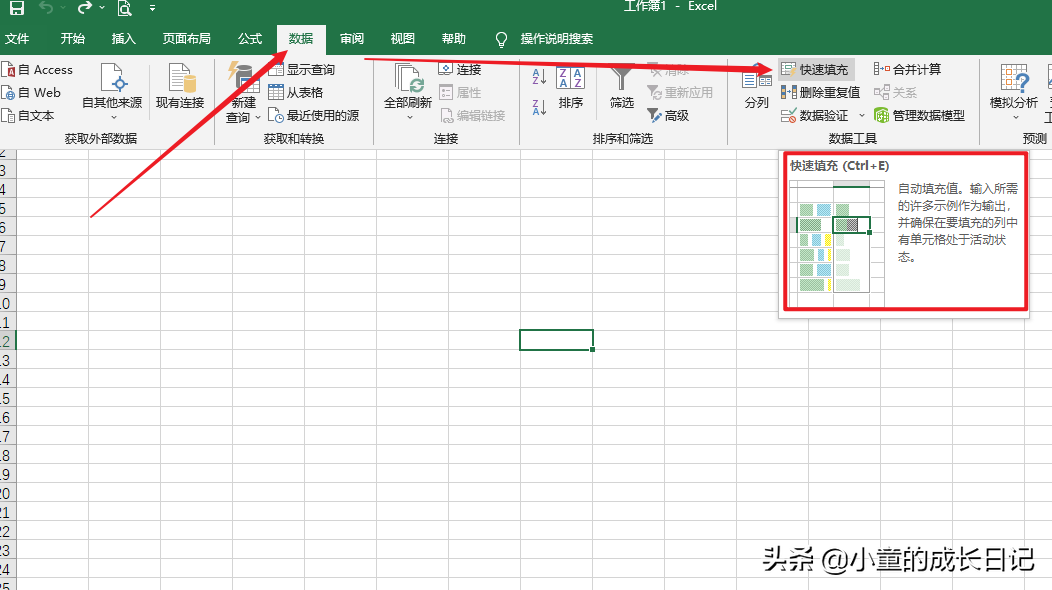Click 快速填充 flash fill
This screenshot has height=590, width=1052.
click(x=815, y=70)
